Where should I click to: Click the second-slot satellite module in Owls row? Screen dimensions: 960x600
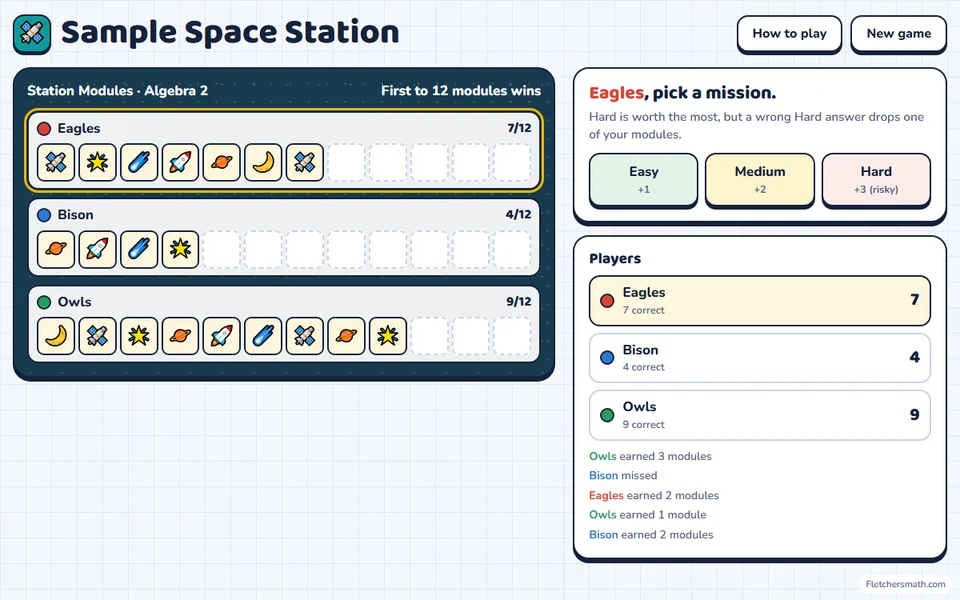[x=97, y=336]
